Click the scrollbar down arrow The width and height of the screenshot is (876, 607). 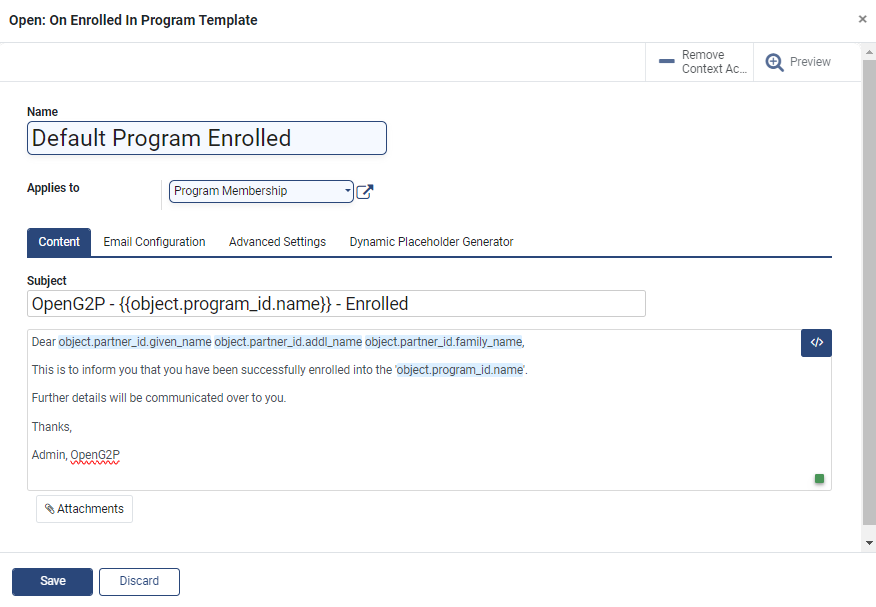[x=869, y=542]
